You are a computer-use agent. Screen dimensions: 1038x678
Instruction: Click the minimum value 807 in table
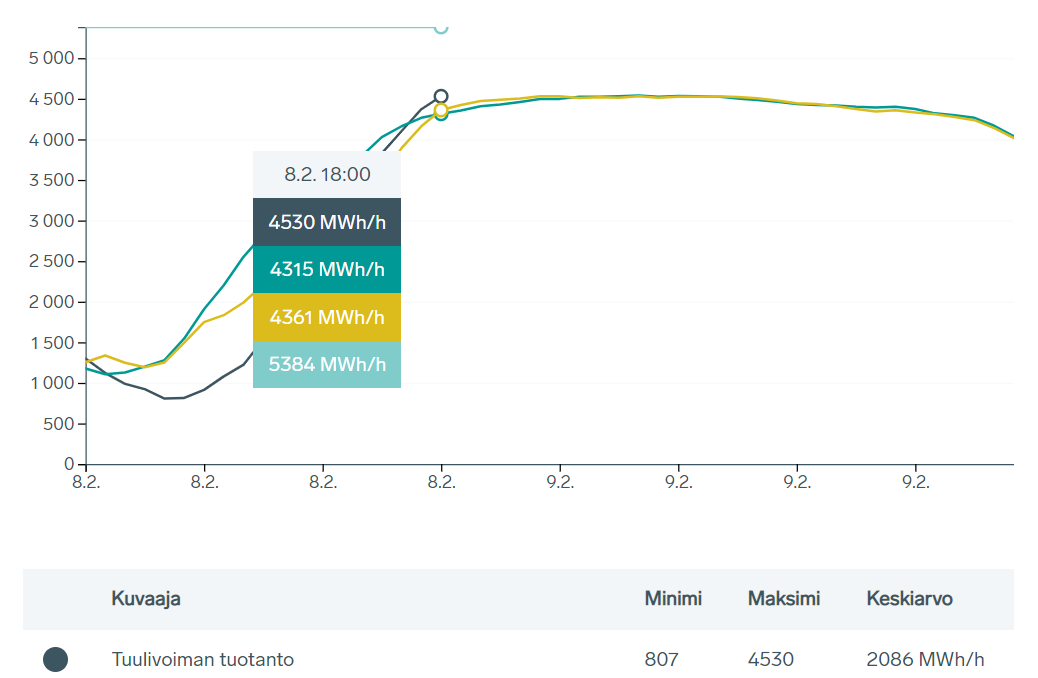coord(662,659)
